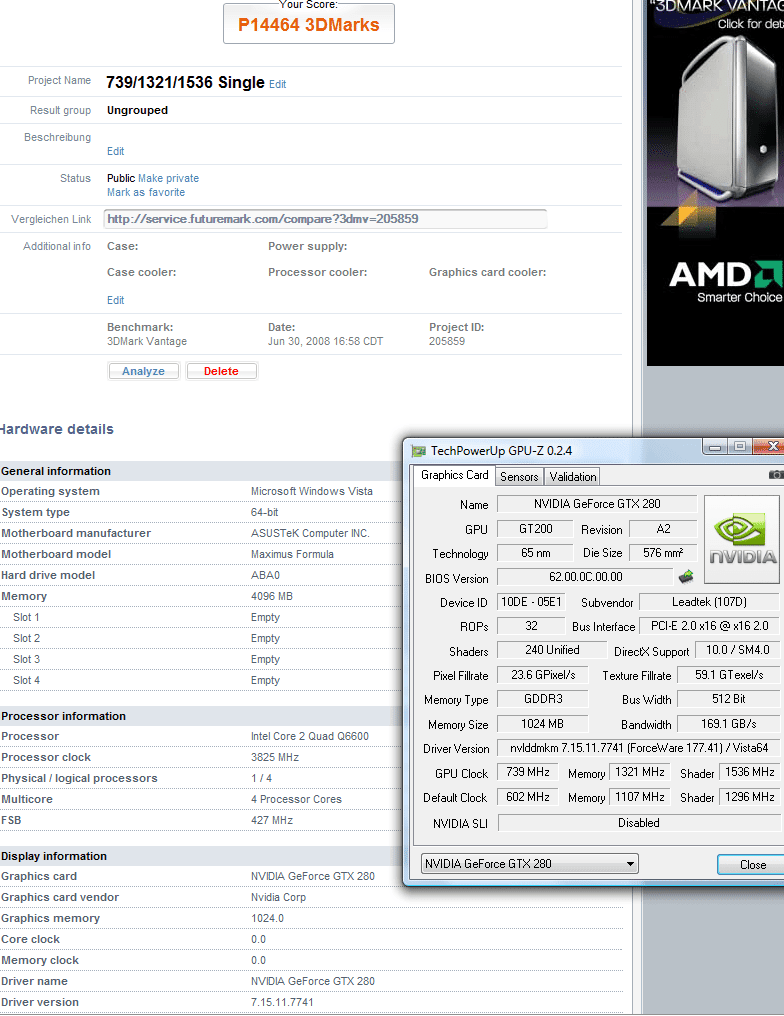784x1016 pixels.
Task: Maximize the GPU-Z window
Action: [739, 446]
